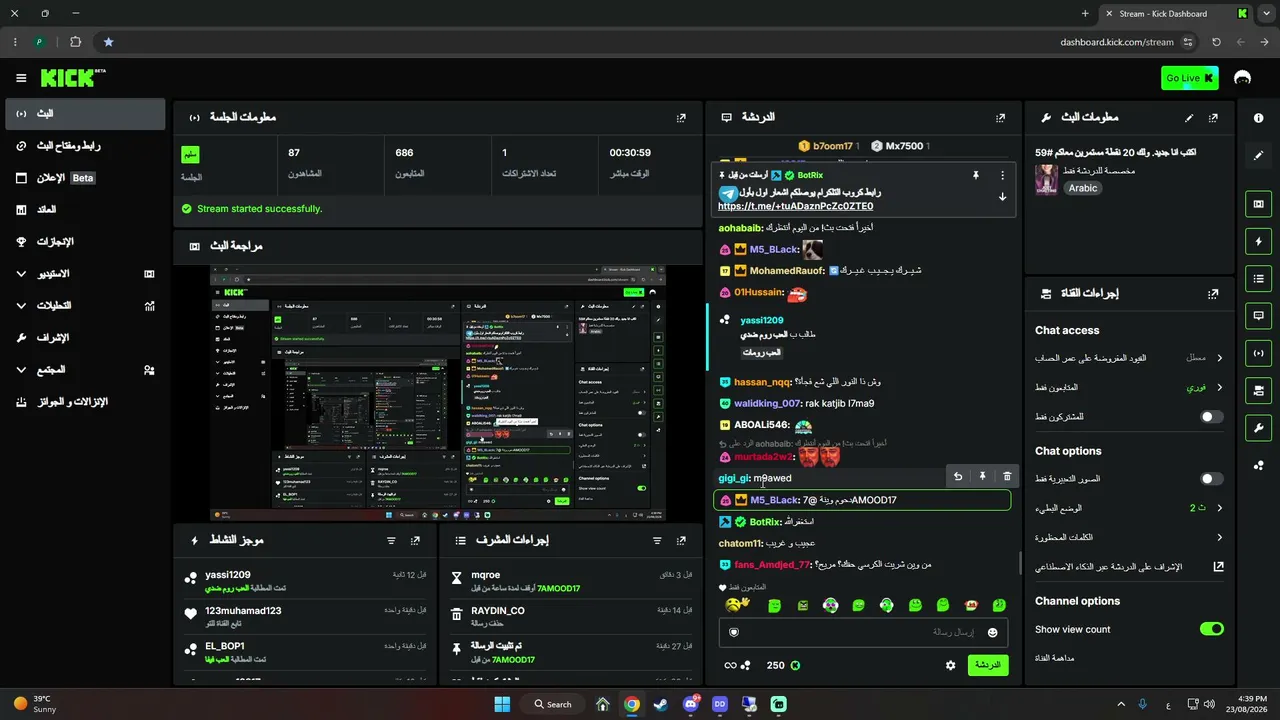Toggle the channel actions widget icon in right rail

click(1258, 389)
